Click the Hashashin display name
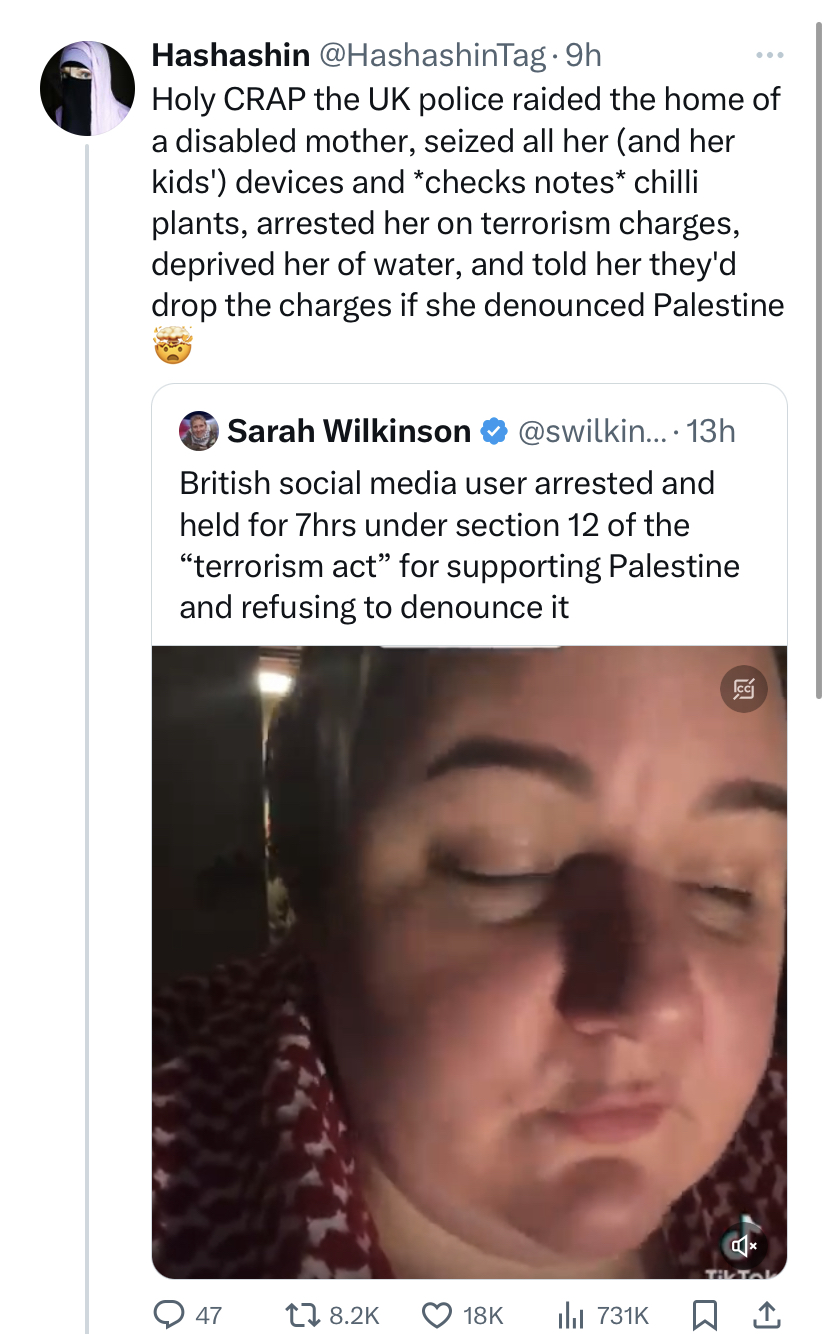This screenshot has width=828, height=1334. pos(229,55)
